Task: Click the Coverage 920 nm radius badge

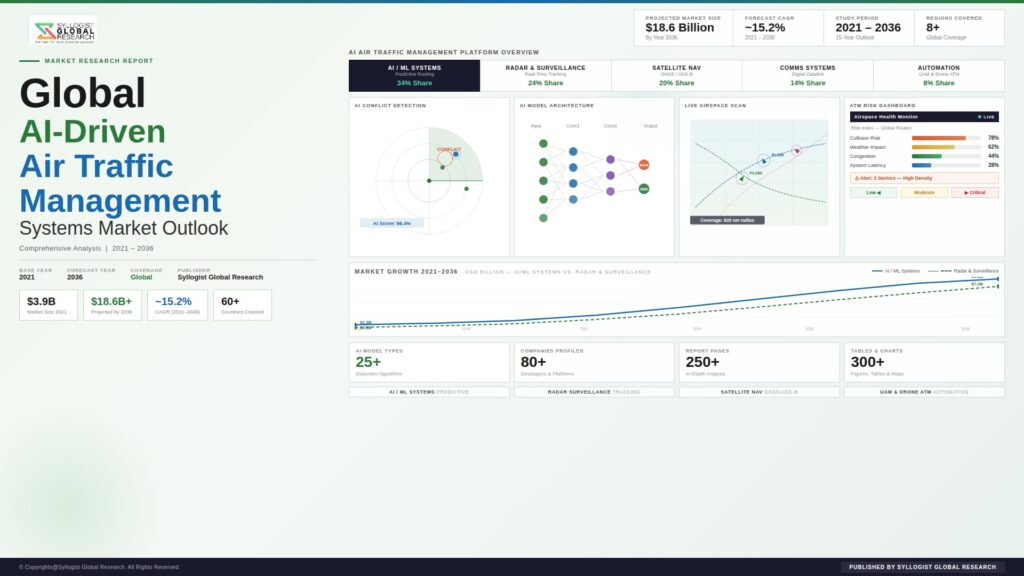Action: tap(727, 220)
